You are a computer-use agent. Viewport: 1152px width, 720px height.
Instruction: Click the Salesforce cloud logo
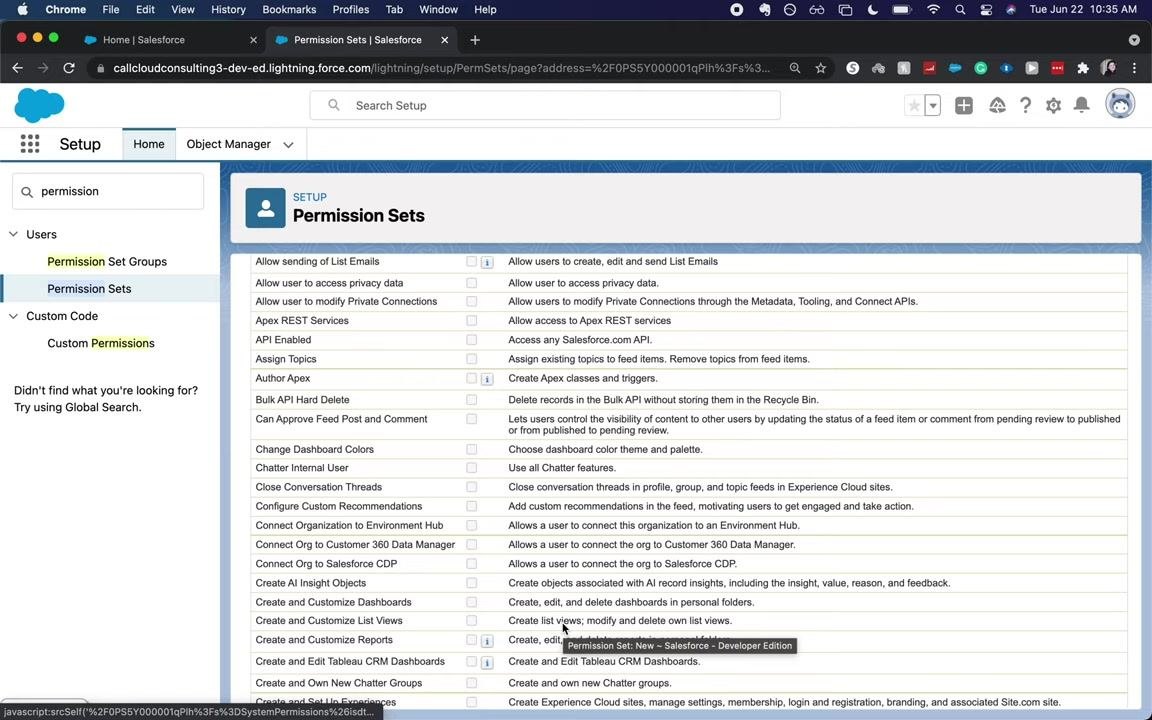point(39,105)
